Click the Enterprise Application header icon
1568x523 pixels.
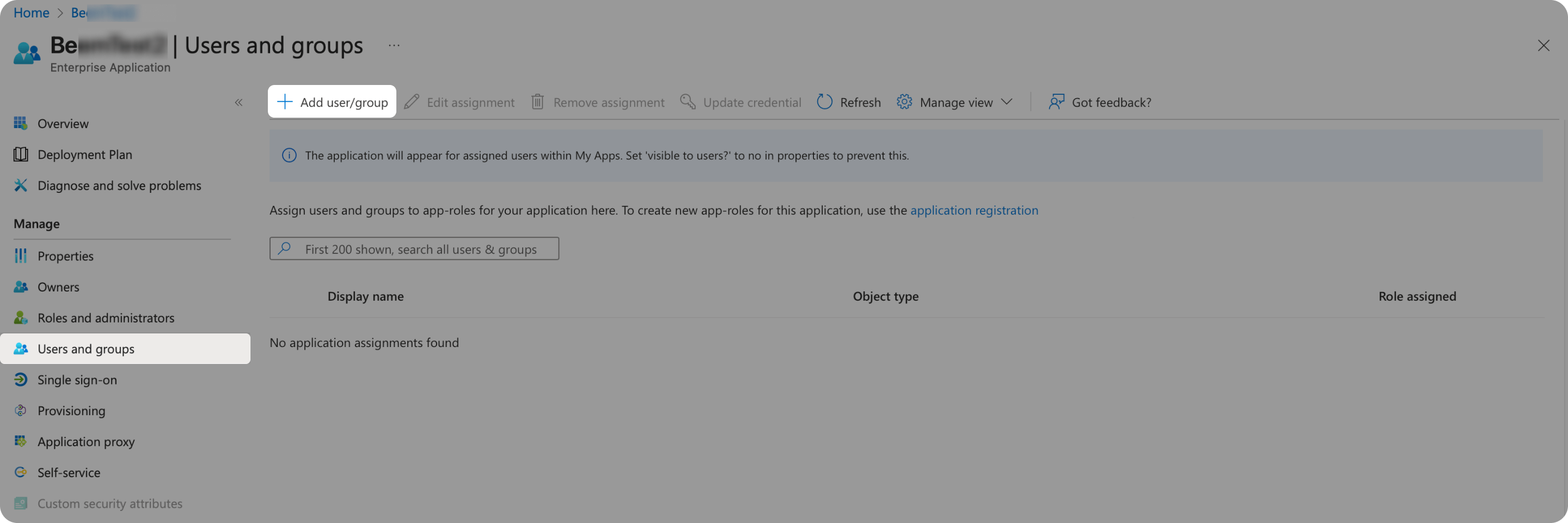click(x=27, y=53)
